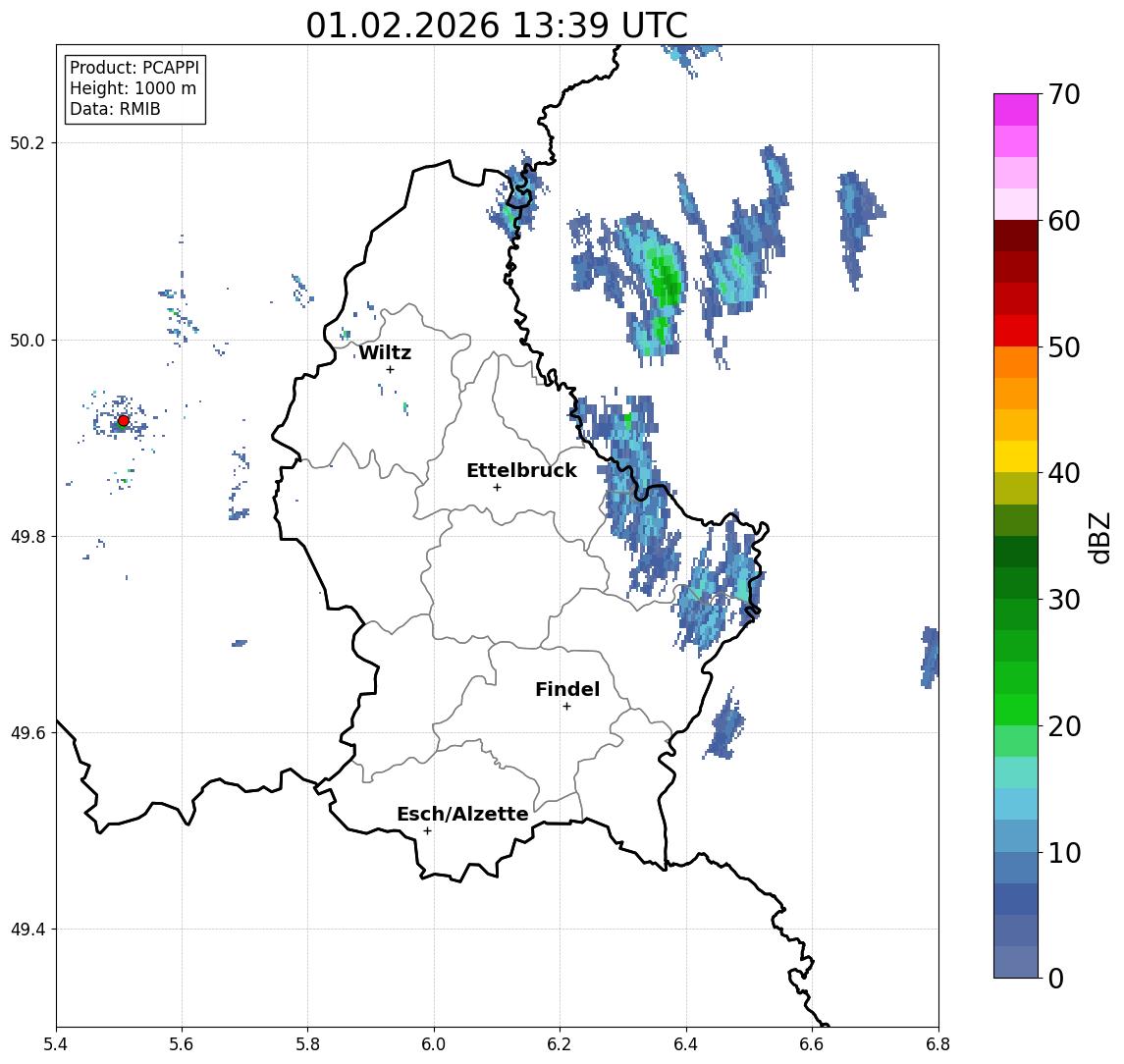Viewport: 1124px width, 1064px height.
Task: Click the Wiltz station label
Action: (x=385, y=352)
